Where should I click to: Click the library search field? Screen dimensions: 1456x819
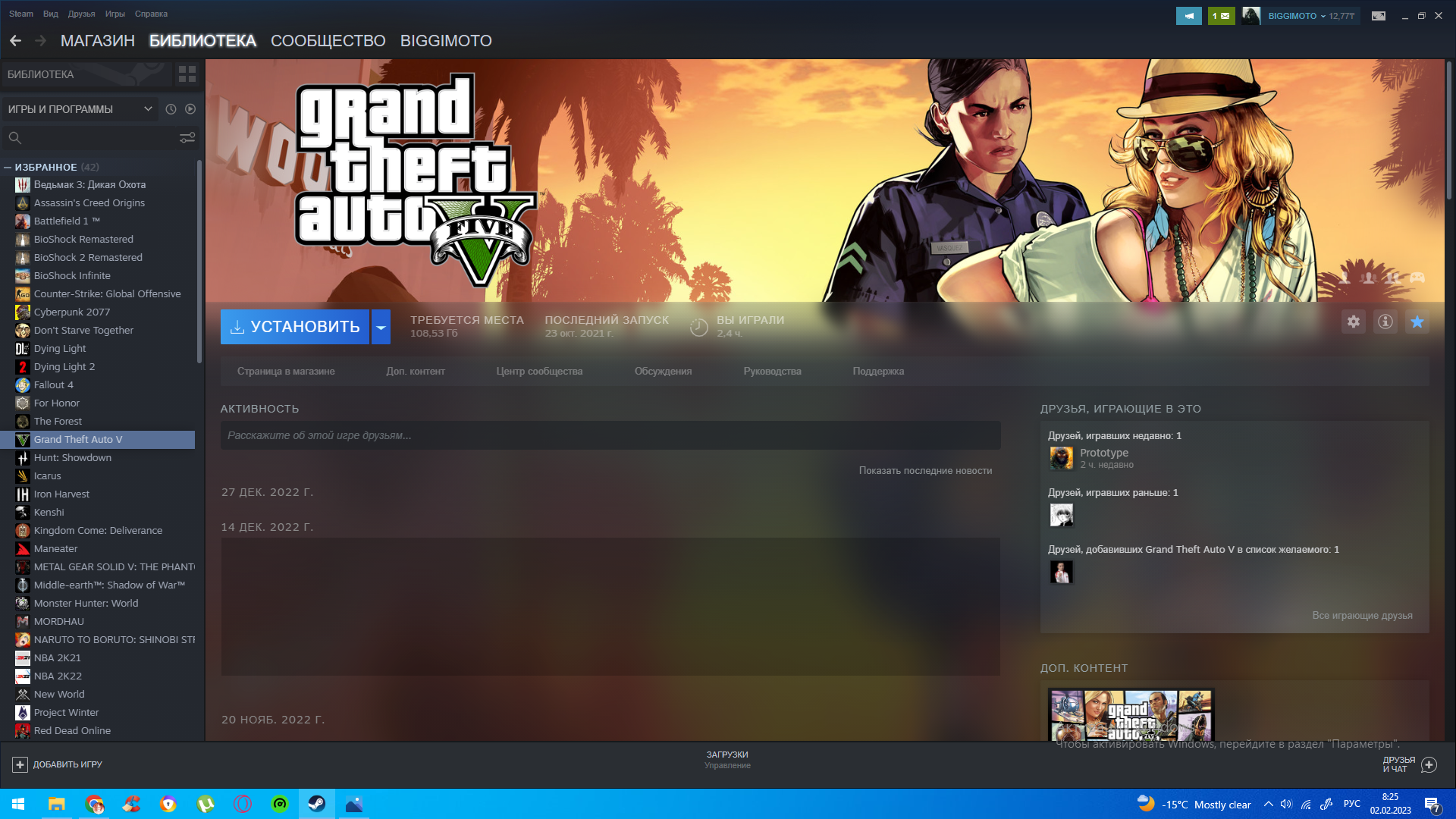pyautogui.click(x=99, y=138)
